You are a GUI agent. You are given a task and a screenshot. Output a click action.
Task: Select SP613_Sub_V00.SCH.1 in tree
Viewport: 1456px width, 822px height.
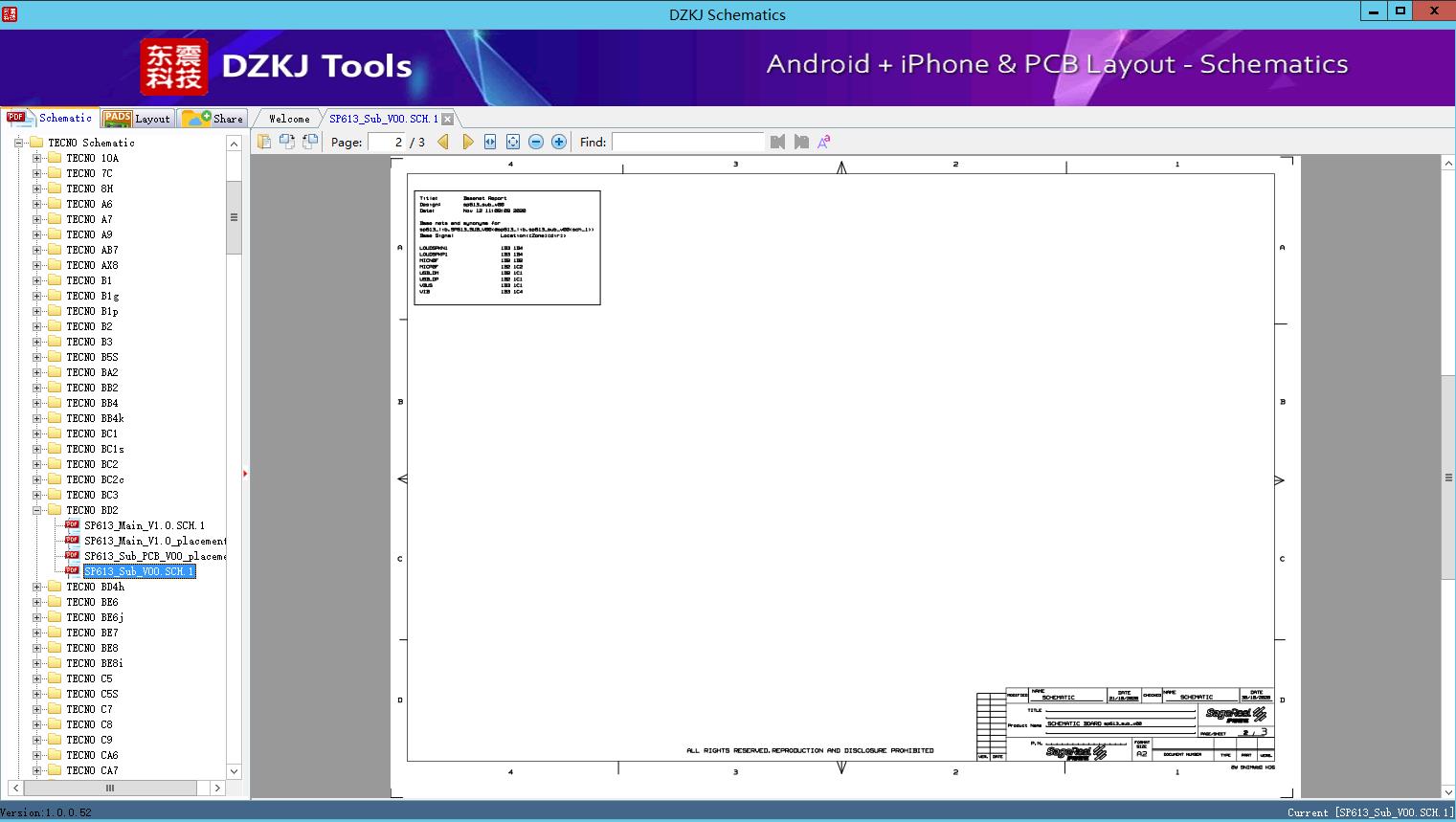click(140, 571)
